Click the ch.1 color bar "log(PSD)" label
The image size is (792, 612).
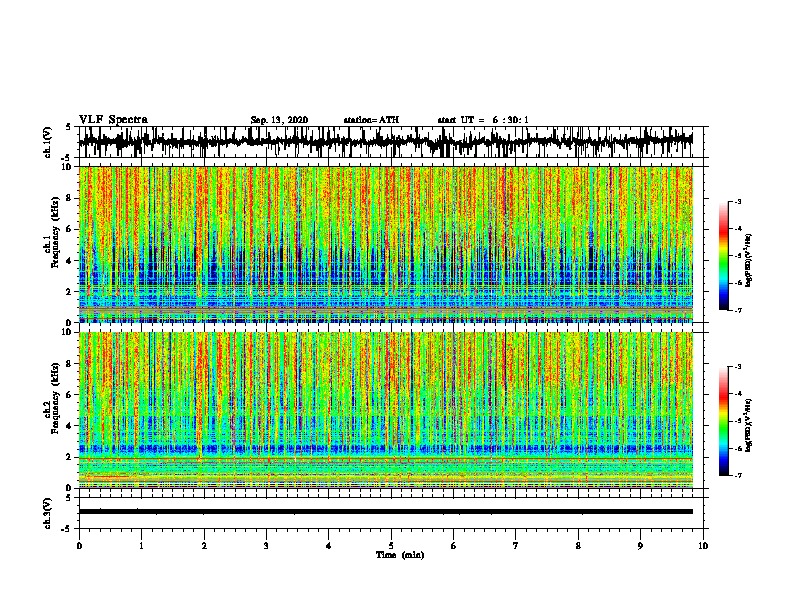749,261
